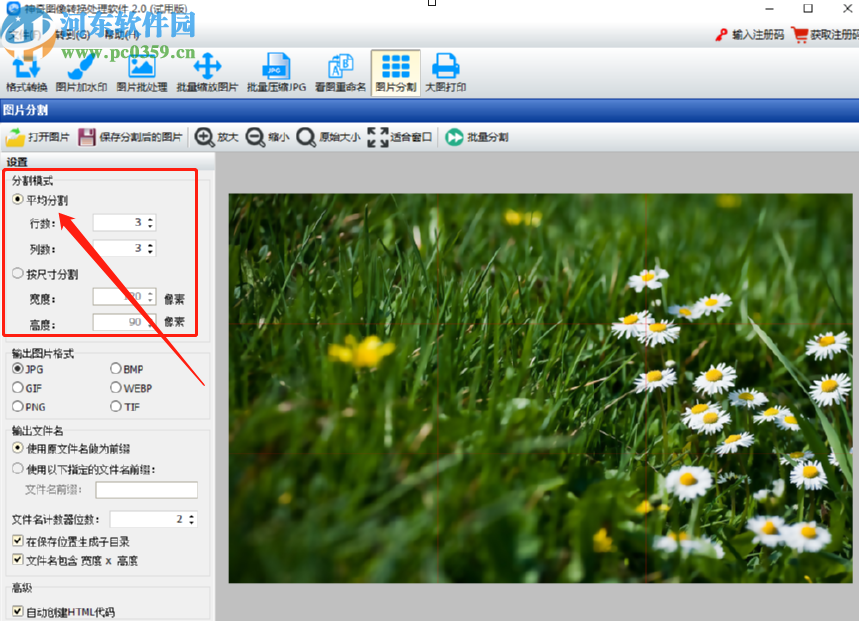
Task: Open the 批量缩放图片 batch resize tool
Action: click(207, 73)
